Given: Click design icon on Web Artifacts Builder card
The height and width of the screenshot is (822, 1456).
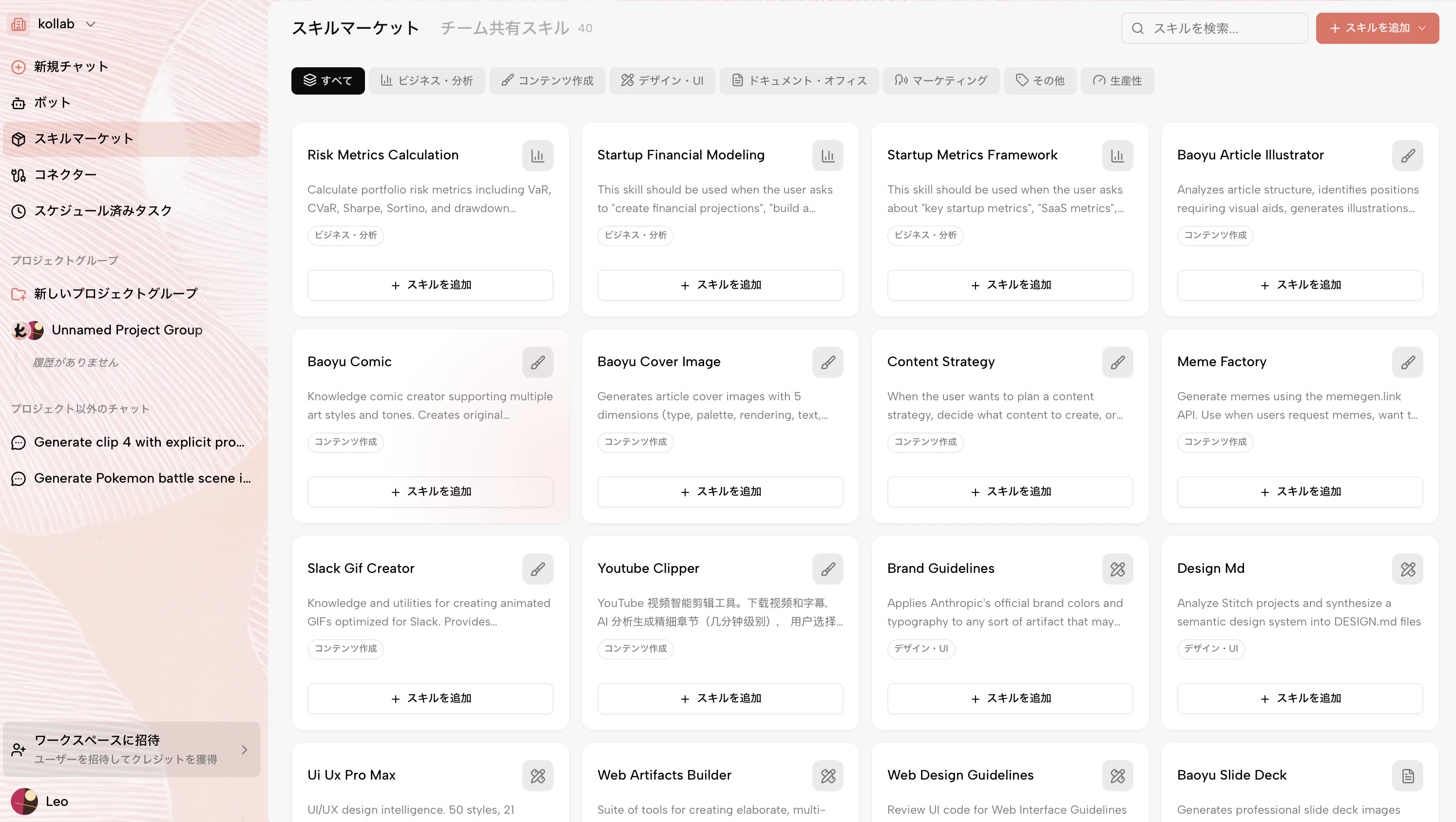Looking at the screenshot, I should pos(827,776).
